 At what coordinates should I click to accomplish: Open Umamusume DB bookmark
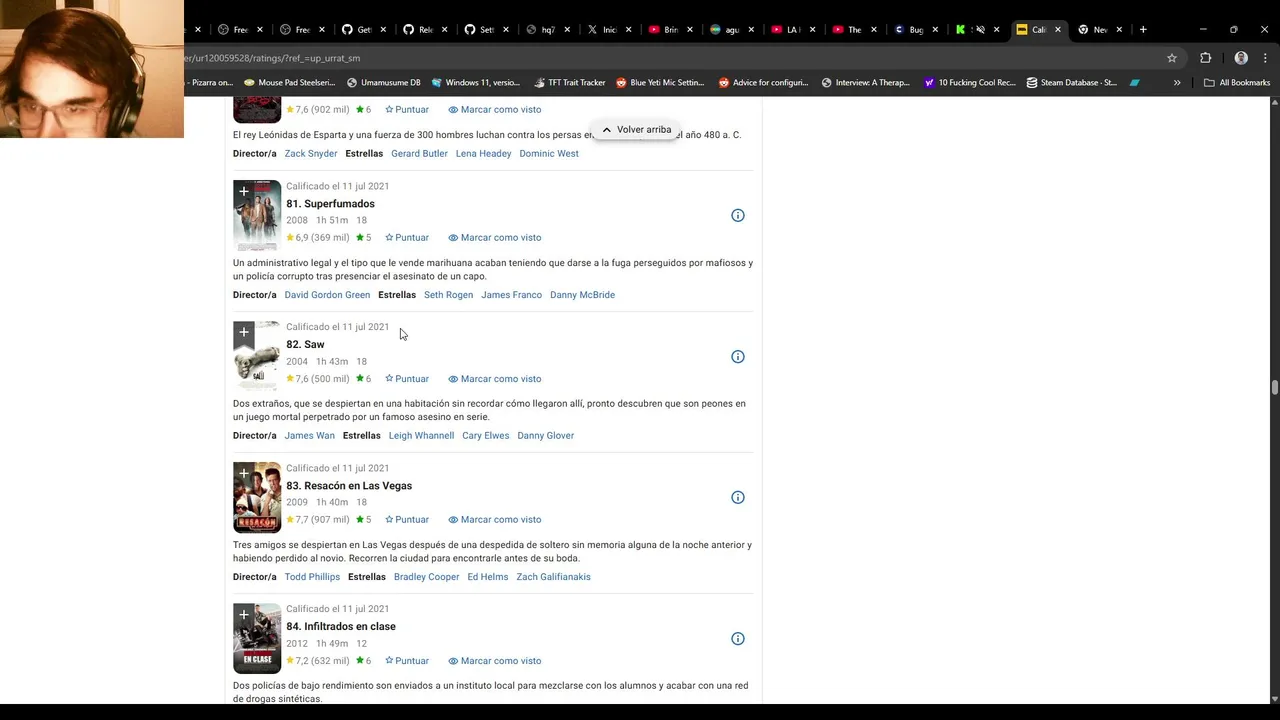point(383,83)
